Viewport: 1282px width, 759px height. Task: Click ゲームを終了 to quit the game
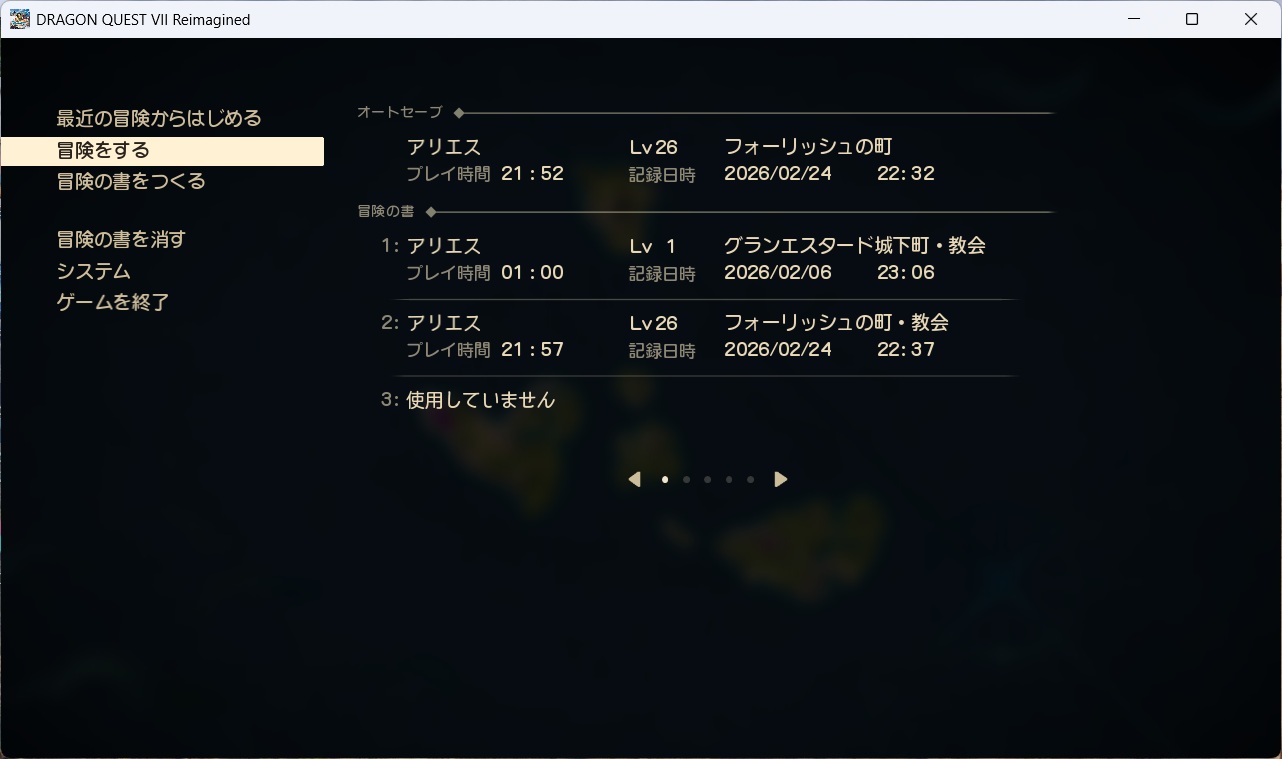coord(113,302)
